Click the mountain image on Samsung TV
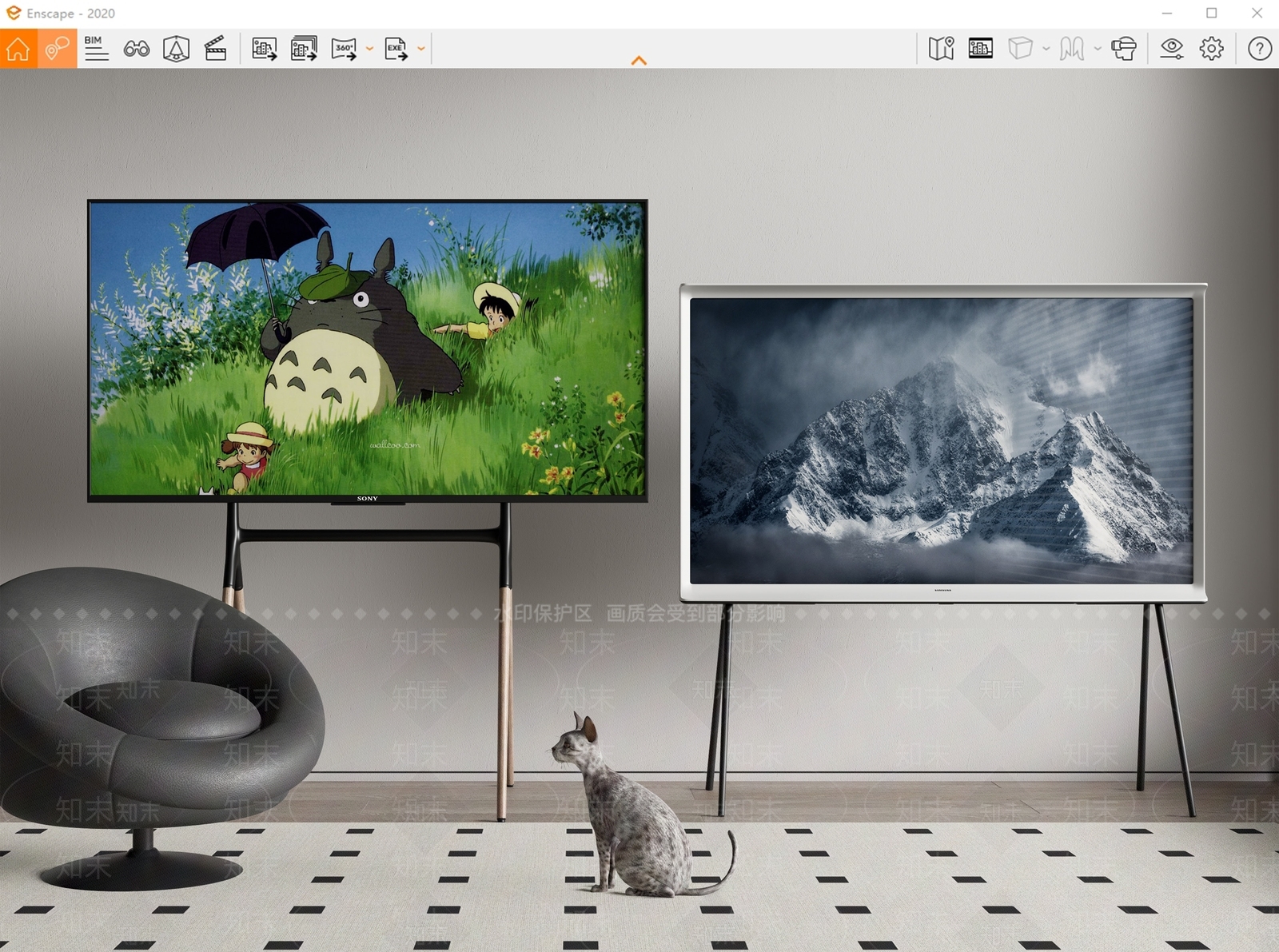 pyautogui.click(x=942, y=440)
